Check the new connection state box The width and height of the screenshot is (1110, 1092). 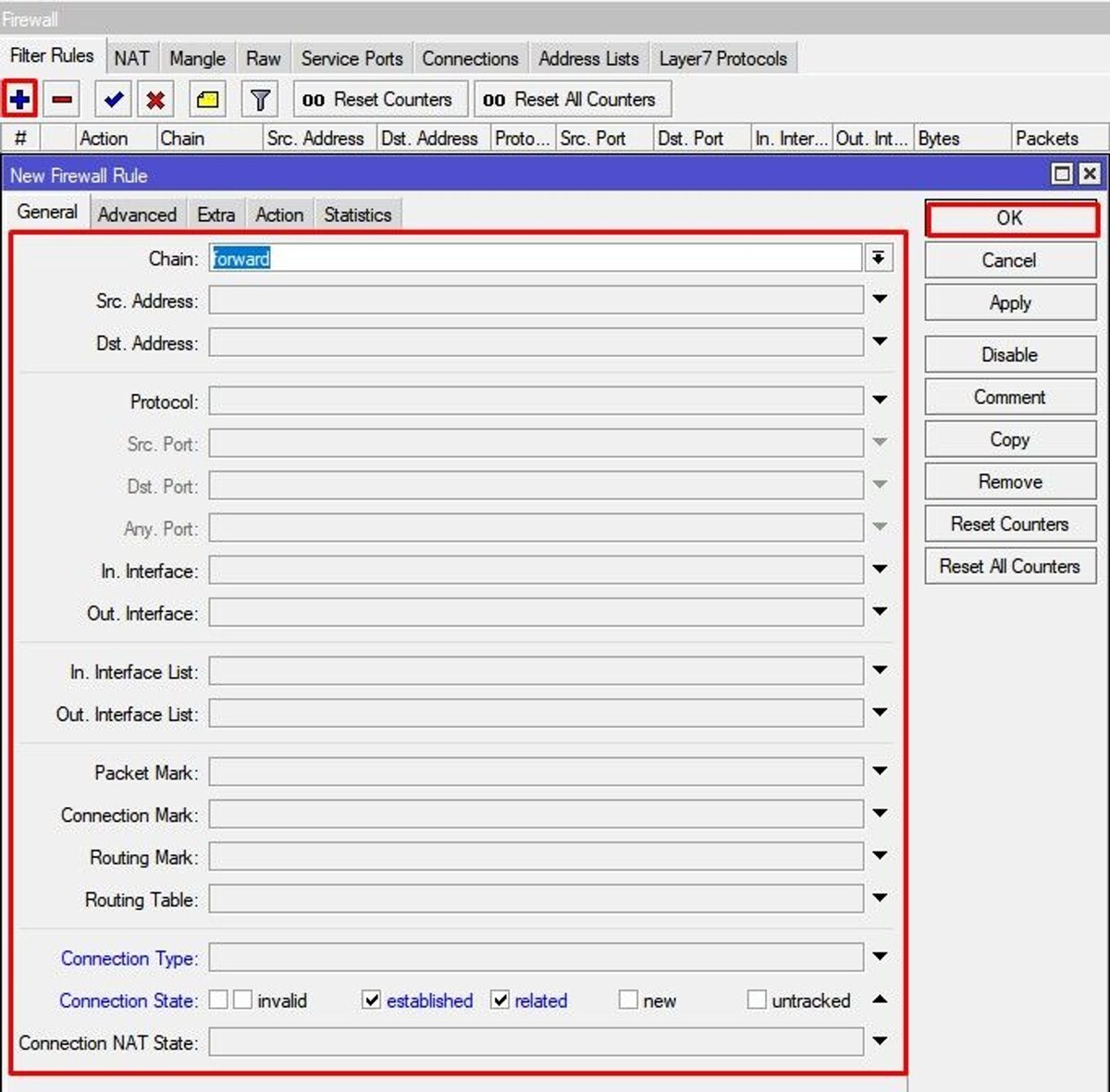point(628,1000)
